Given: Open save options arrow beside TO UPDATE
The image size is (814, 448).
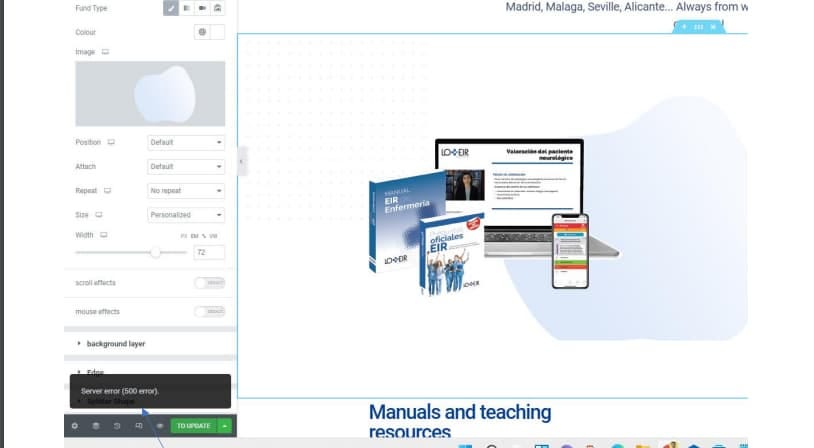Looking at the screenshot, I should pos(225,426).
